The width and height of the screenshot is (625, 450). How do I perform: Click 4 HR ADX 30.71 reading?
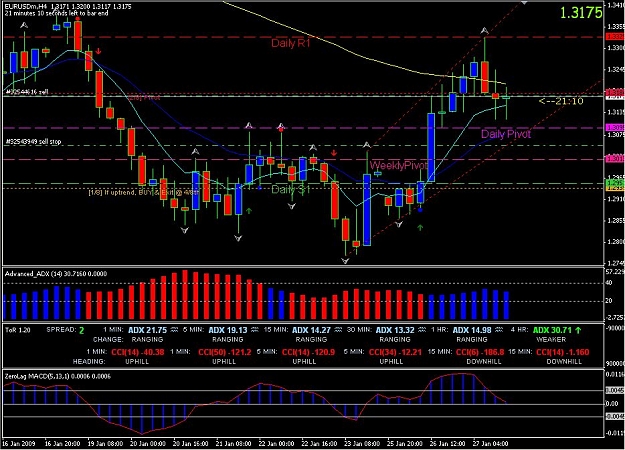point(552,330)
